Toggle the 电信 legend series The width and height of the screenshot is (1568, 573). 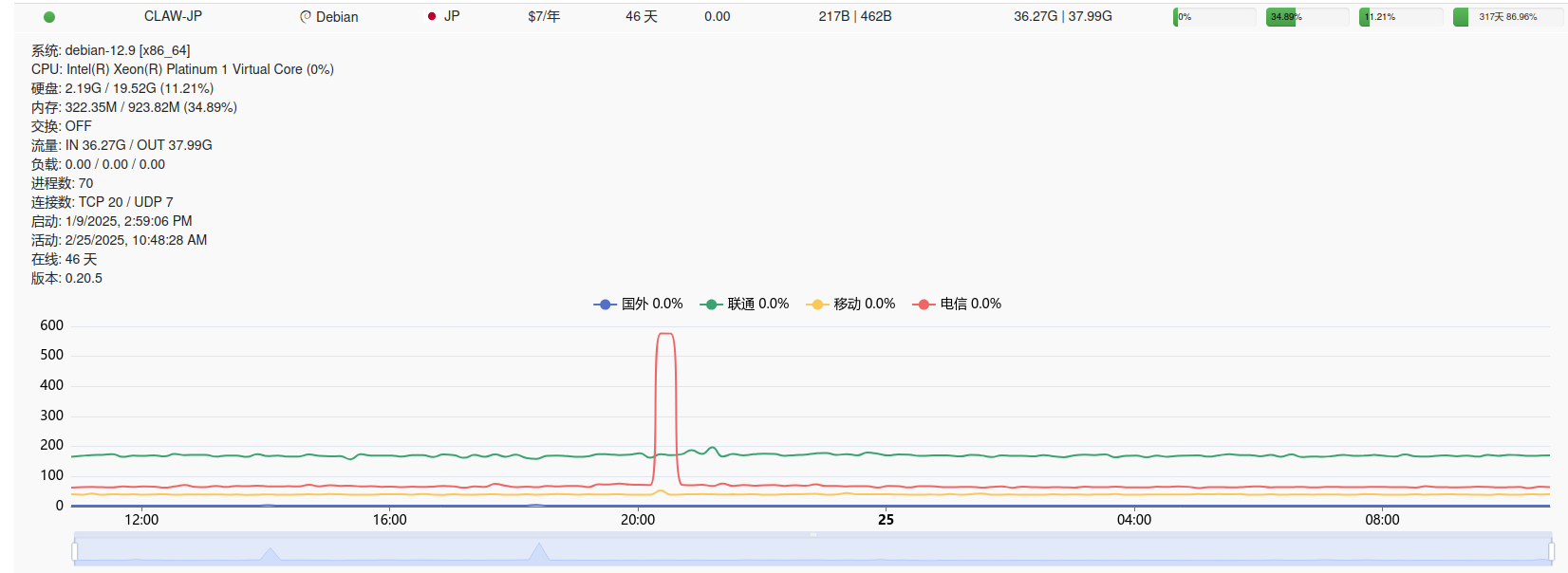[x=957, y=304]
